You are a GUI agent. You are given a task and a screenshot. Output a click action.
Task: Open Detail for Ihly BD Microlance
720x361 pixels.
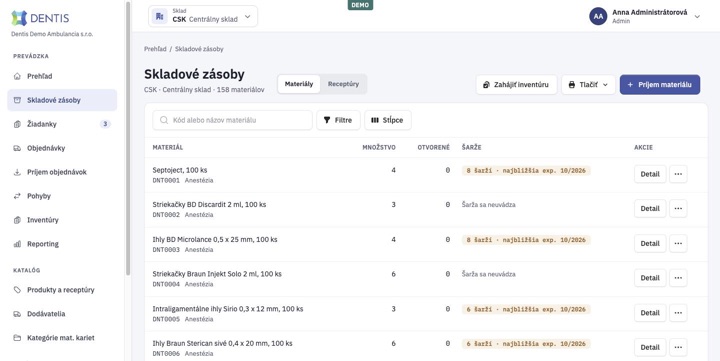[x=650, y=243]
